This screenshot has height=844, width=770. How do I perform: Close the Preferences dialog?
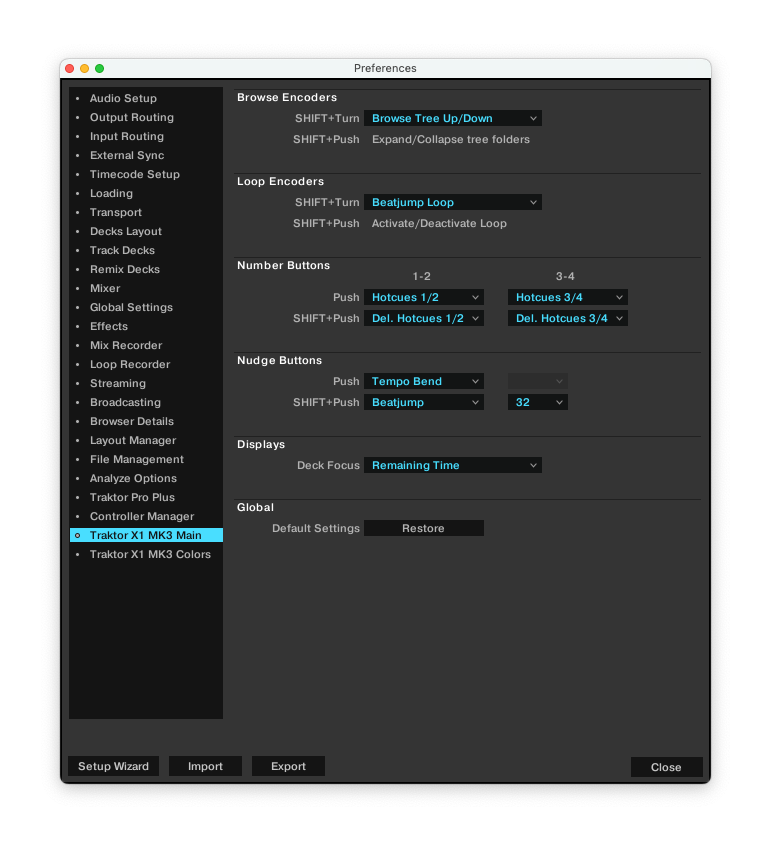click(666, 767)
